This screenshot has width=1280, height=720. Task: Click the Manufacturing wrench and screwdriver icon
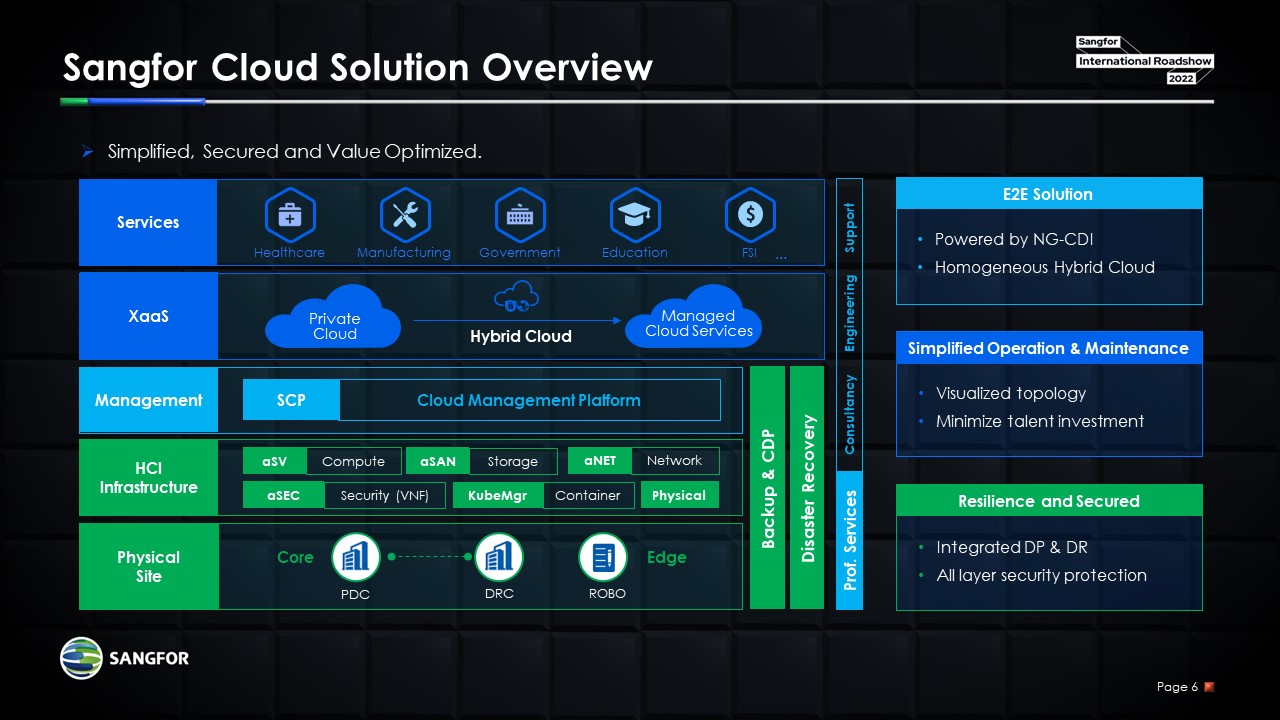click(405, 214)
